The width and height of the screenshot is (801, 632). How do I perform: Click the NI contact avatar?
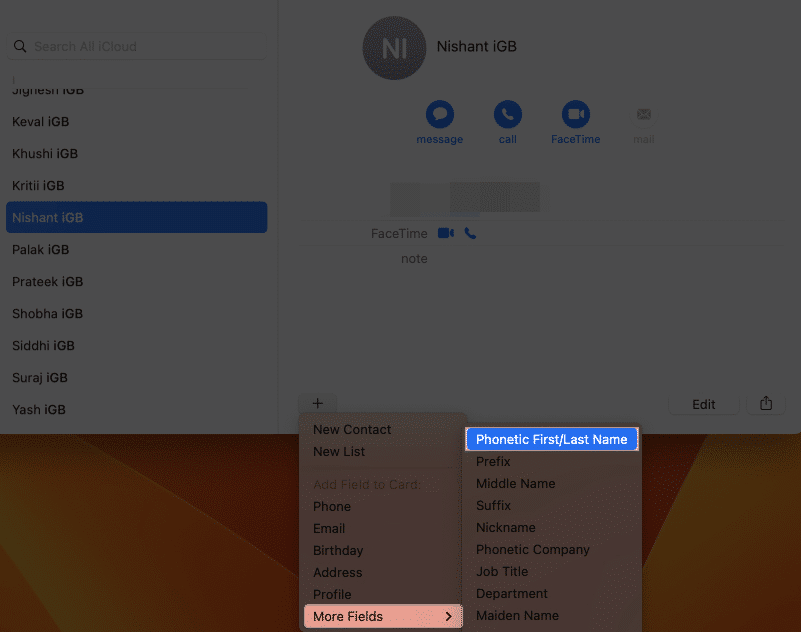click(394, 48)
